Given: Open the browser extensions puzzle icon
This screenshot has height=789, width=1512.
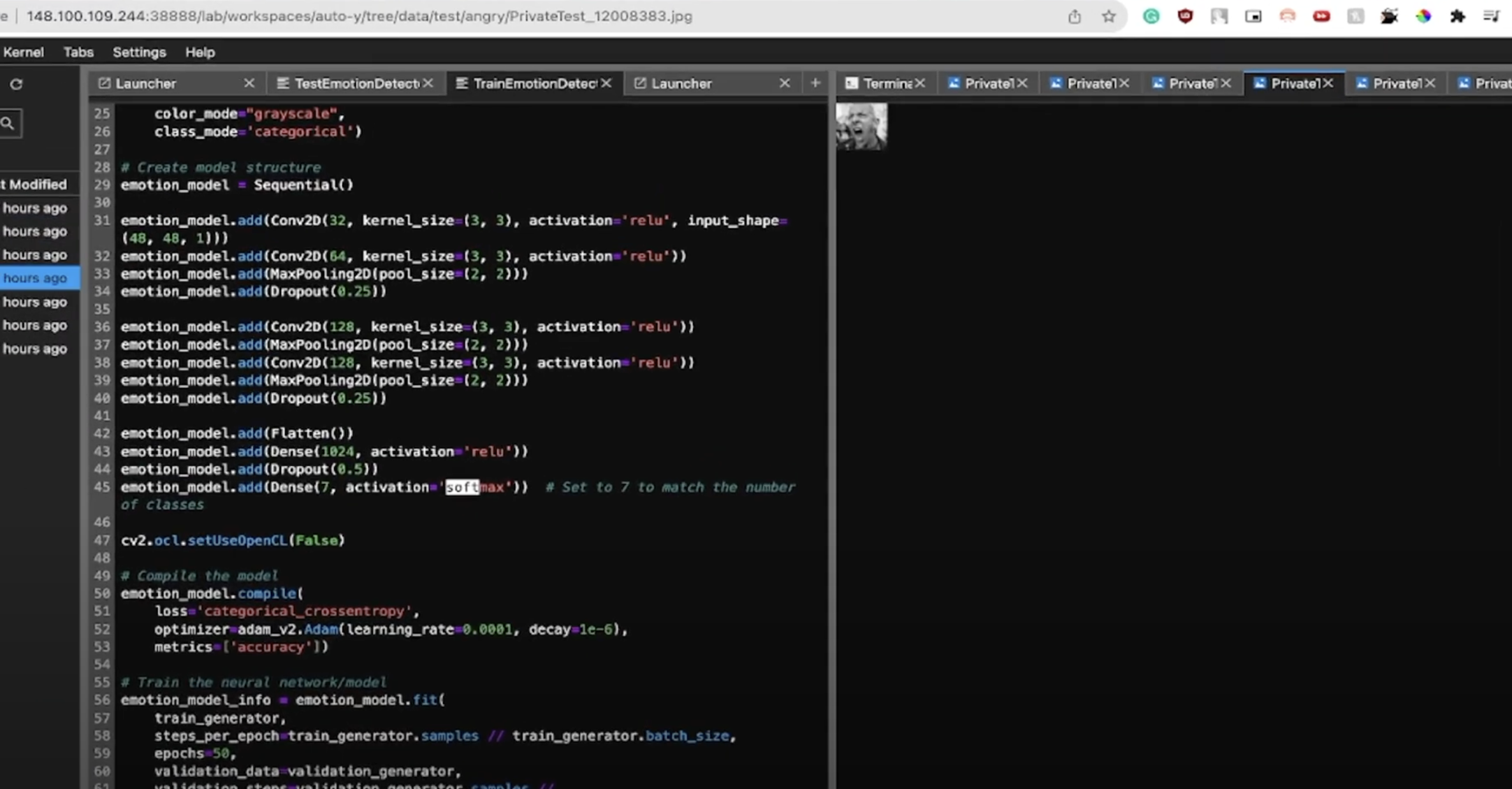Looking at the screenshot, I should pyautogui.click(x=1457, y=17).
